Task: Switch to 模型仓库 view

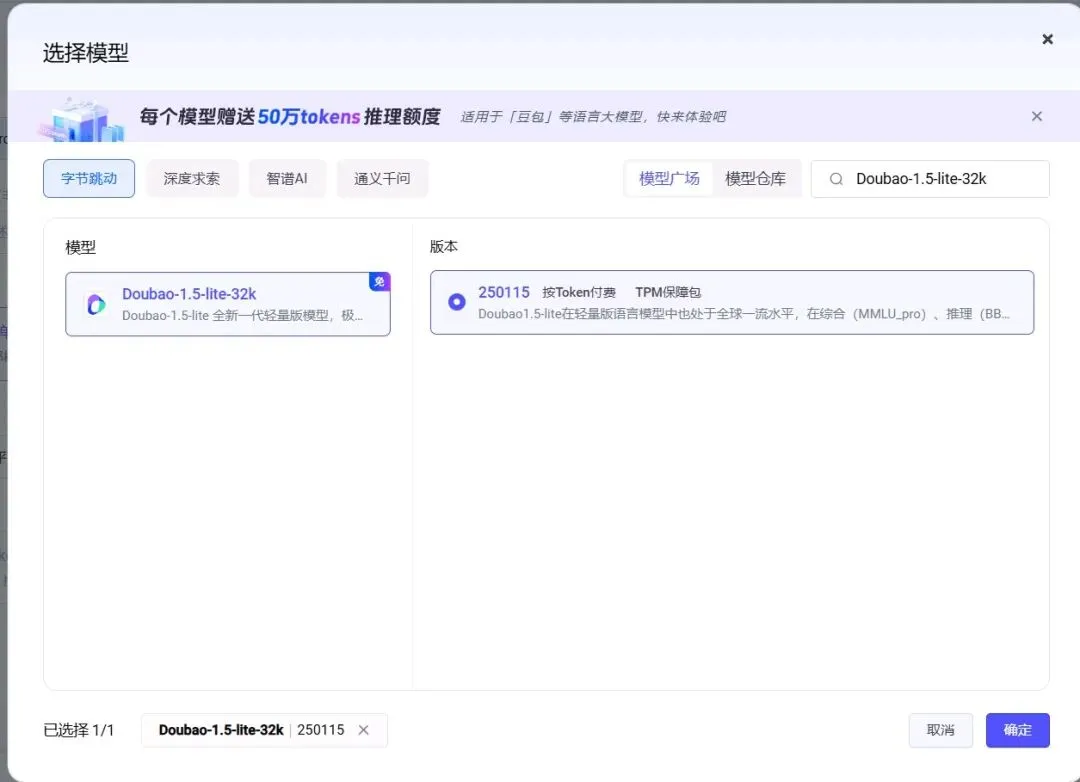Action: click(x=755, y=178)
